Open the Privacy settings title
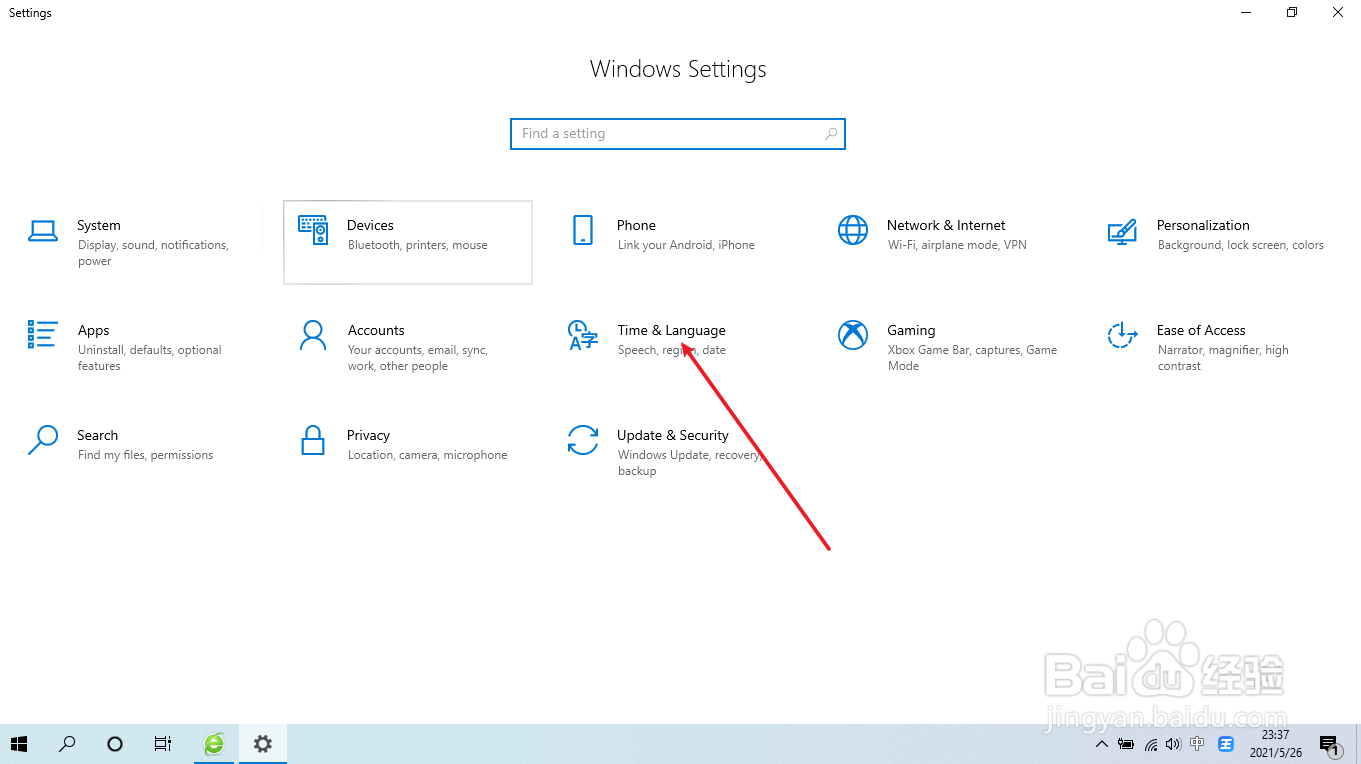Viewport: 1361px width, 764px height. point(368,435)
